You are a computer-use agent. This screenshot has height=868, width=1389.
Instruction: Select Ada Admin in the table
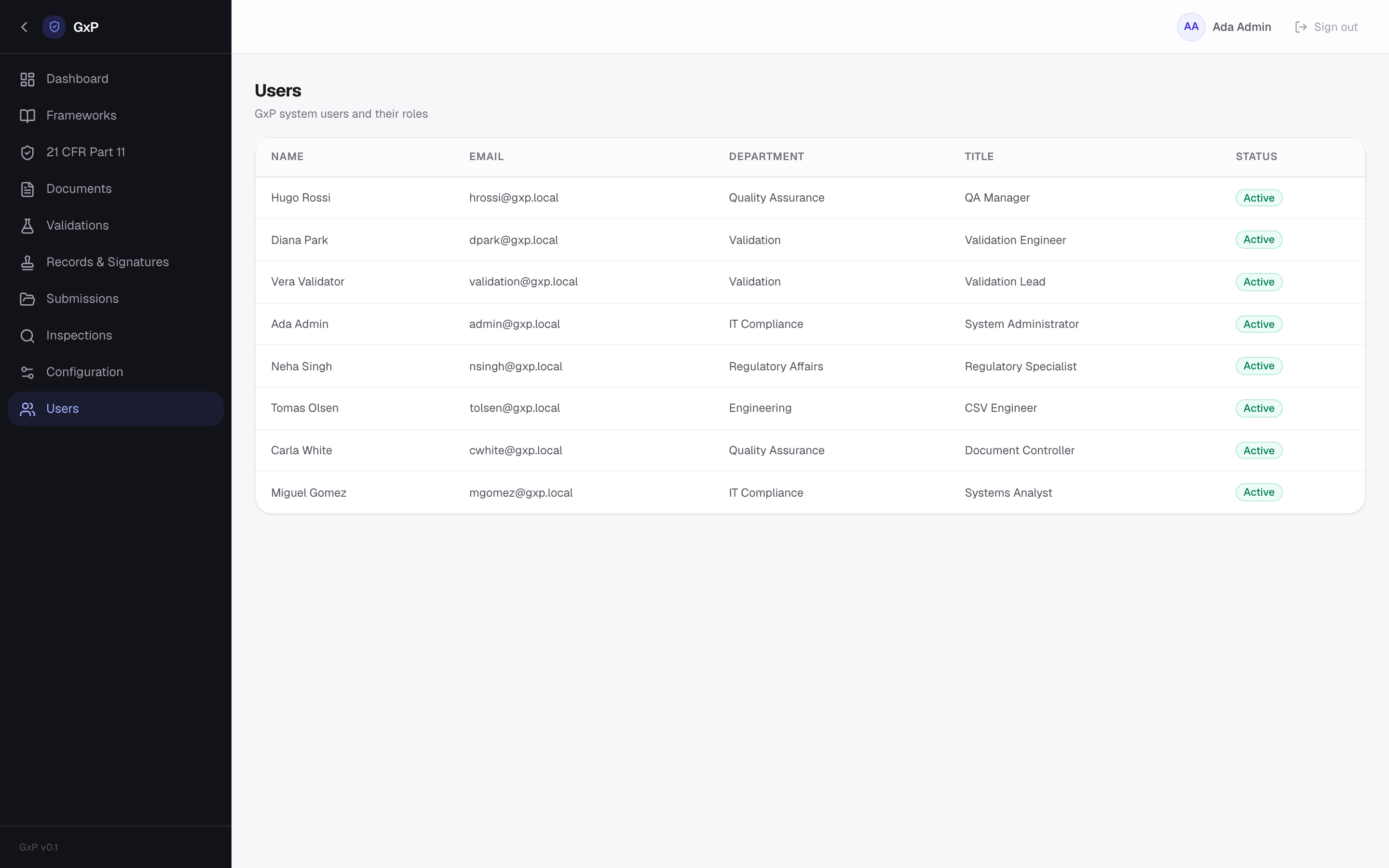[300, 325]
